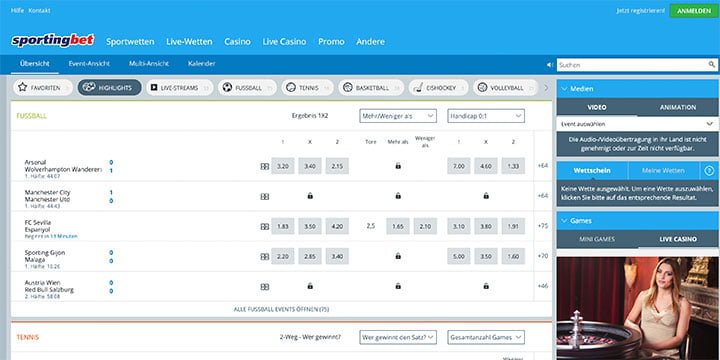Open the Live-Streams filter
The width and height of the screenshot is (720, 360).
180,88
